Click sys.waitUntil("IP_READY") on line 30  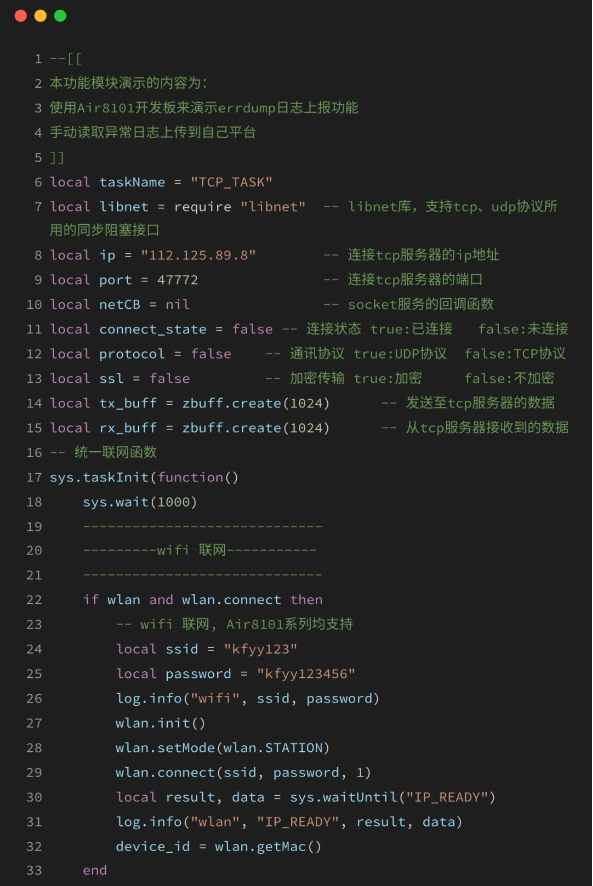coord(392,797)
